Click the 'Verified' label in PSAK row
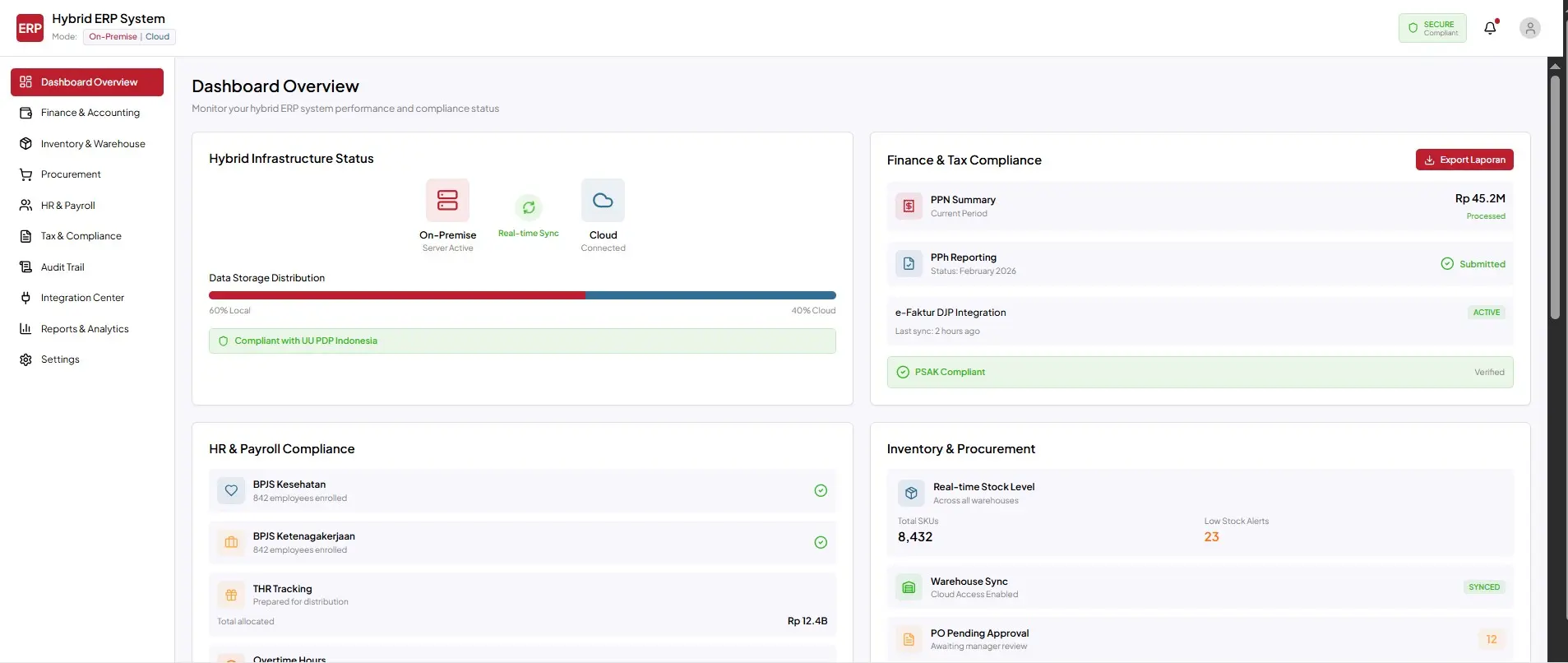 pyautogui.click(x=1489, y=373)
